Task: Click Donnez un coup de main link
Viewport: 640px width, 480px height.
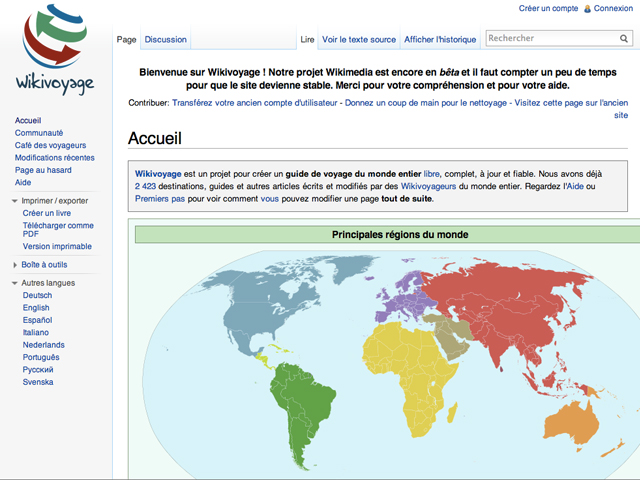Action: (x=426, y=103)
